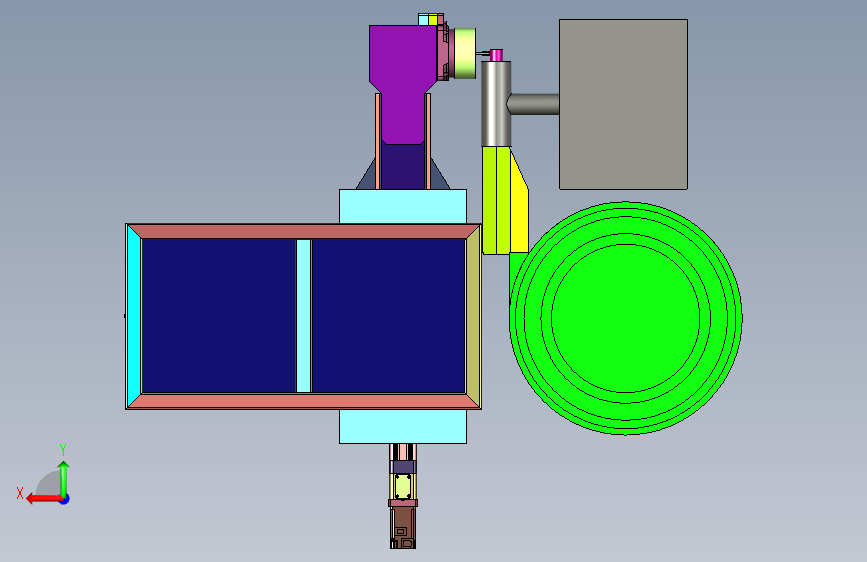Click the green Y axis arrow
The height and width of the screenshot is (562, 867).
coord(64,479)
